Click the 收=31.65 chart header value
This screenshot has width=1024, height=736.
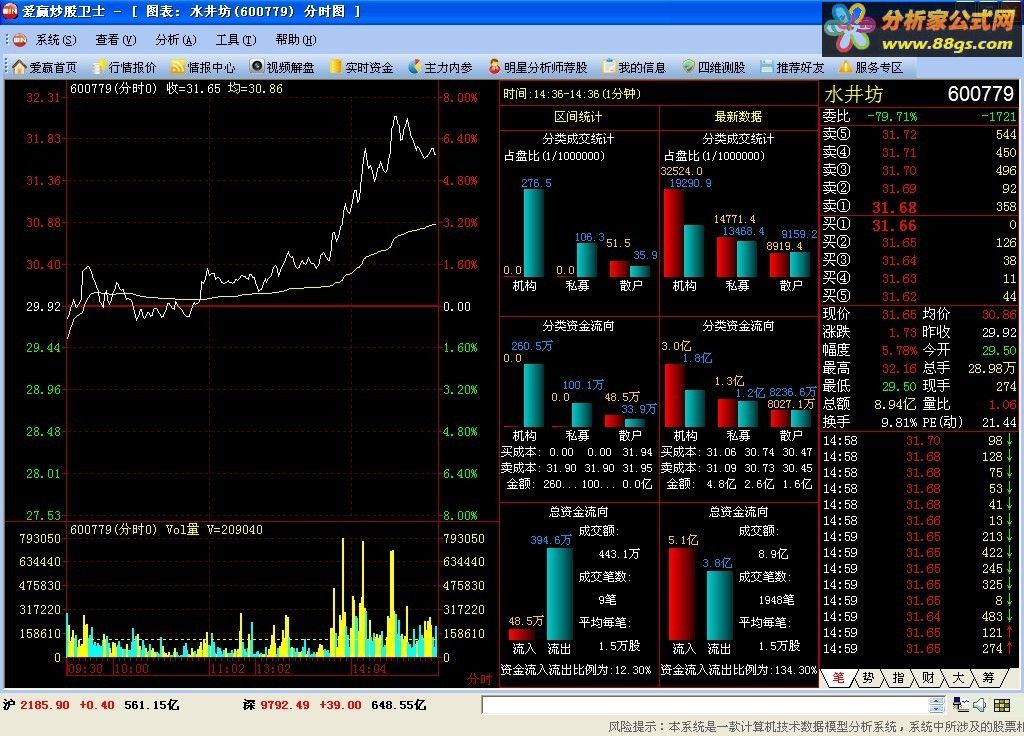[x=193, y=88]
